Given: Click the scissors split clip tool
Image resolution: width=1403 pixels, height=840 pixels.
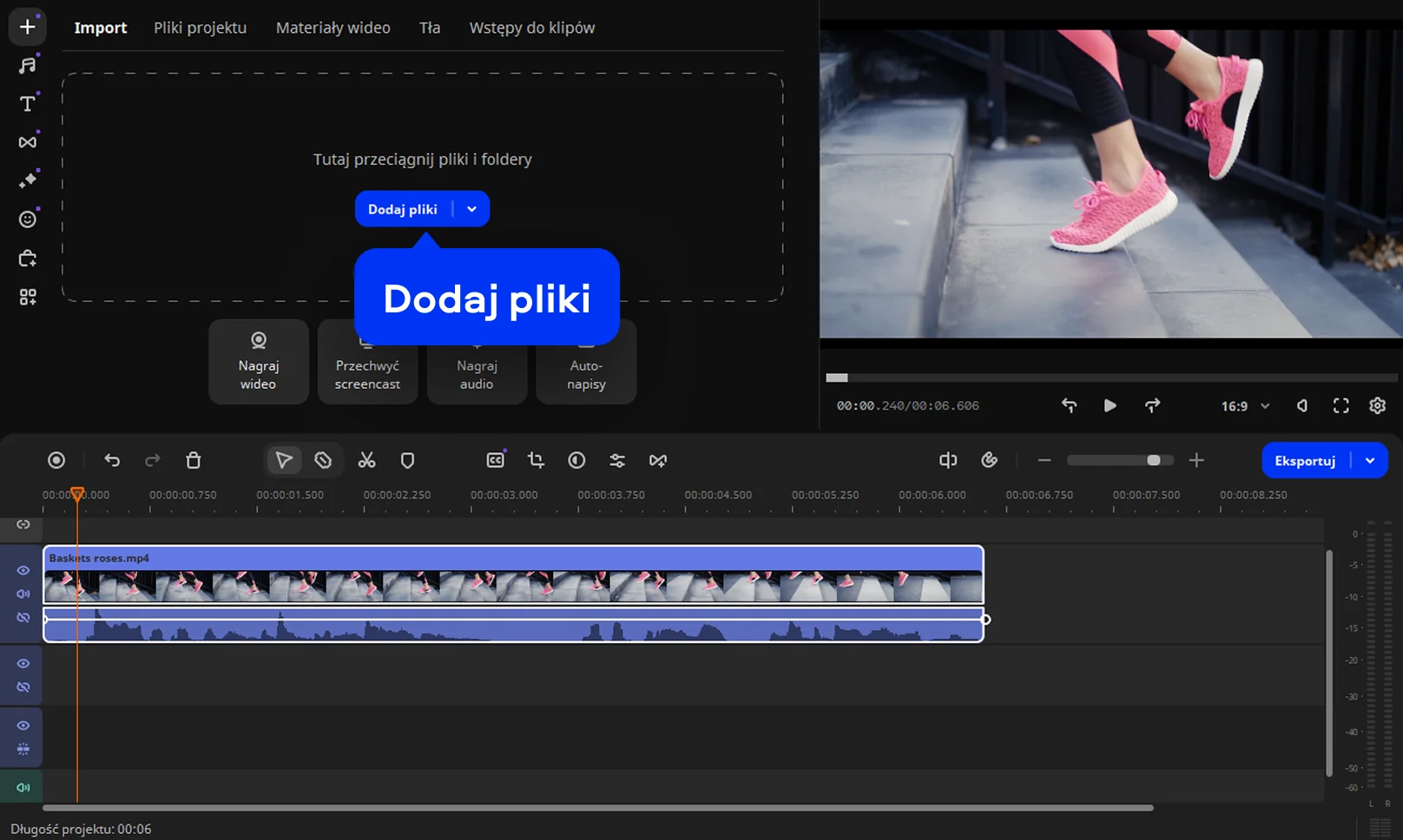Looking at the screenshot, I should [366, 461].
